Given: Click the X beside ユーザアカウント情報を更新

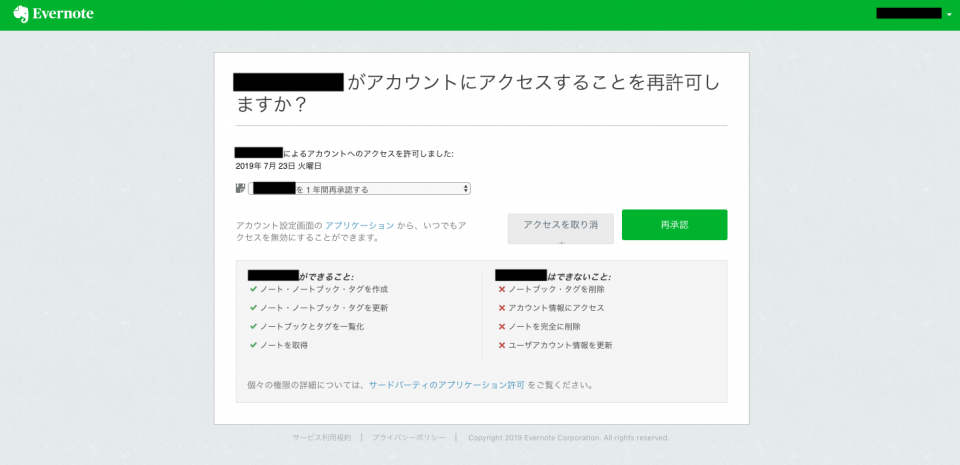Looking at the screenshot, I should (x=501, y=345).
